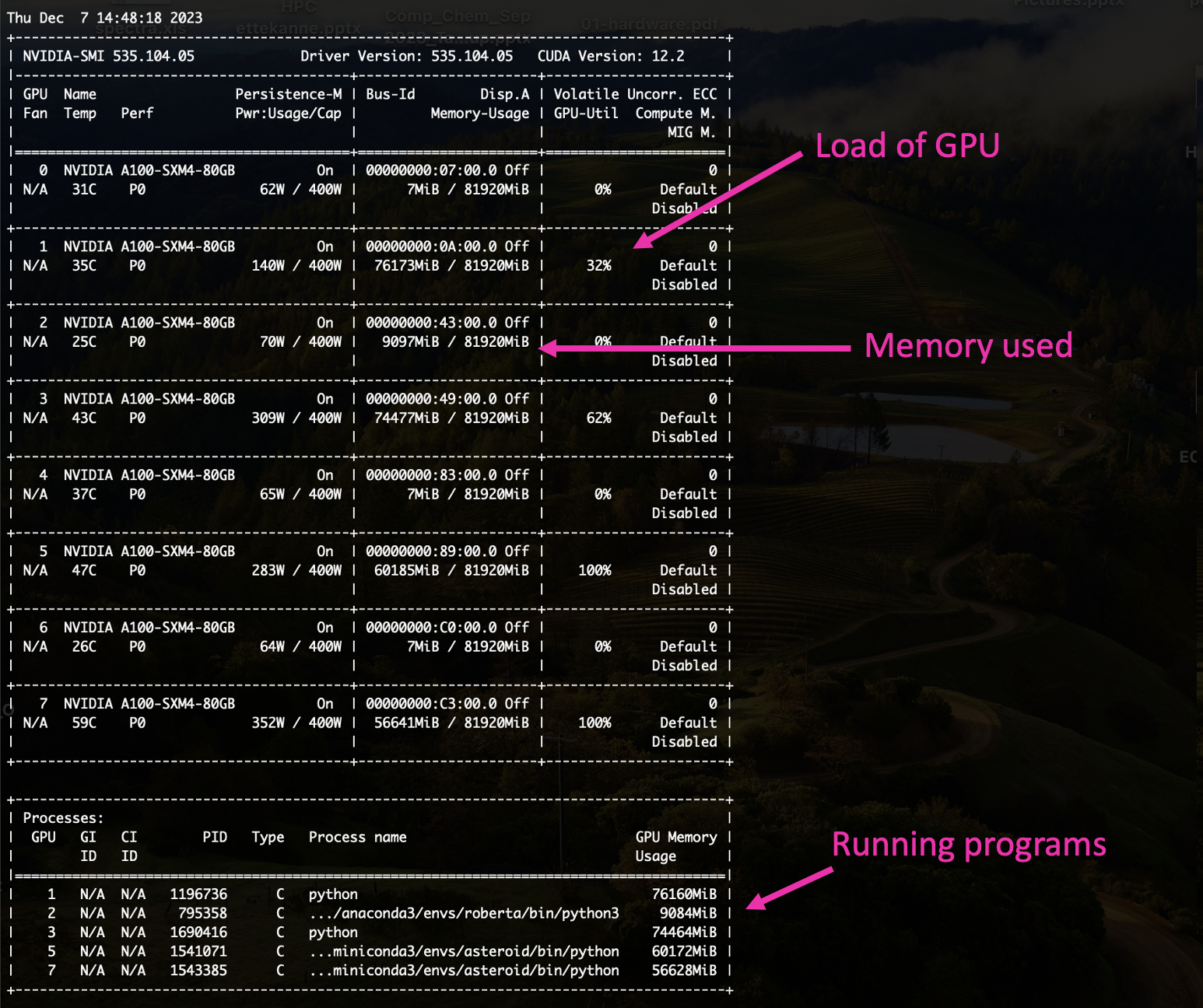Click the timestamp Thu Dec 7 14:48:18 2023

104,18
